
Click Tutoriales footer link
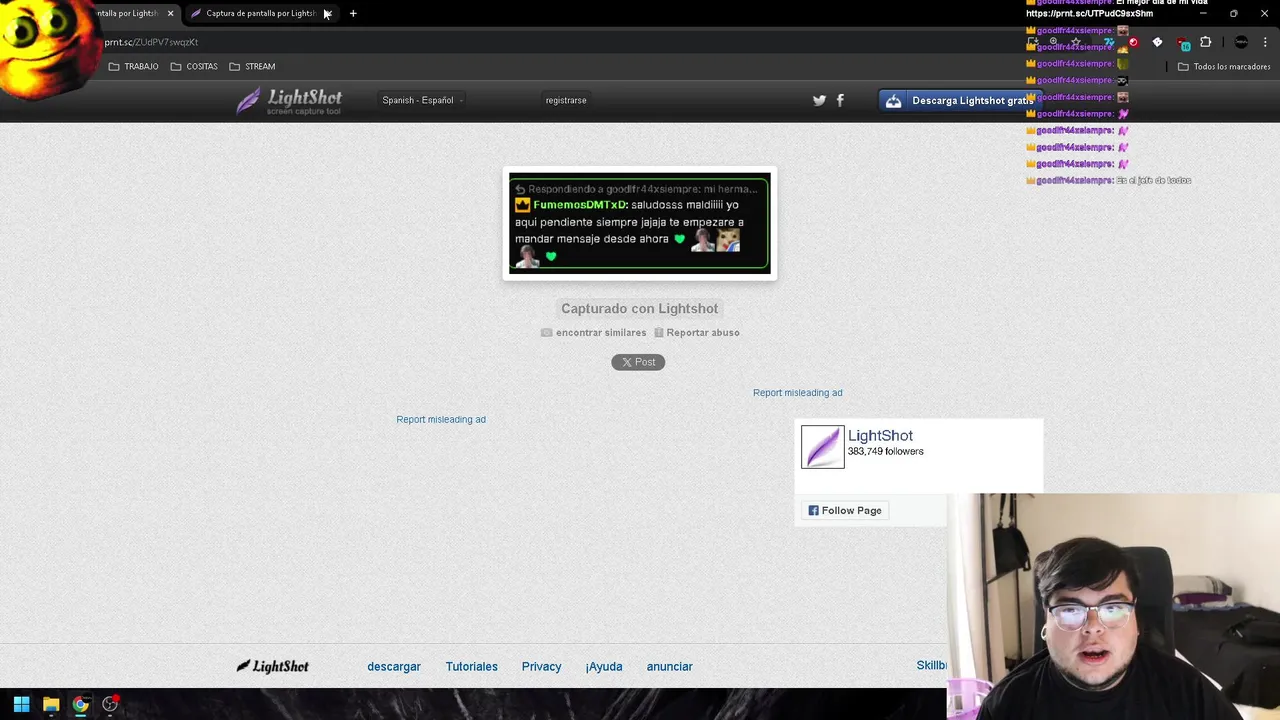tap(471, 666)
